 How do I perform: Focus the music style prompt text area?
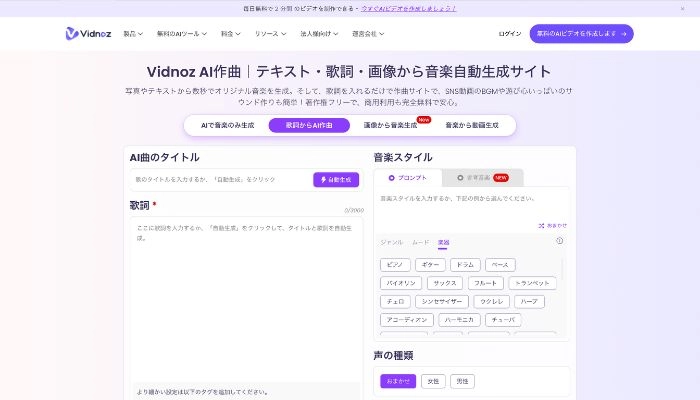(x=471, y=208)
